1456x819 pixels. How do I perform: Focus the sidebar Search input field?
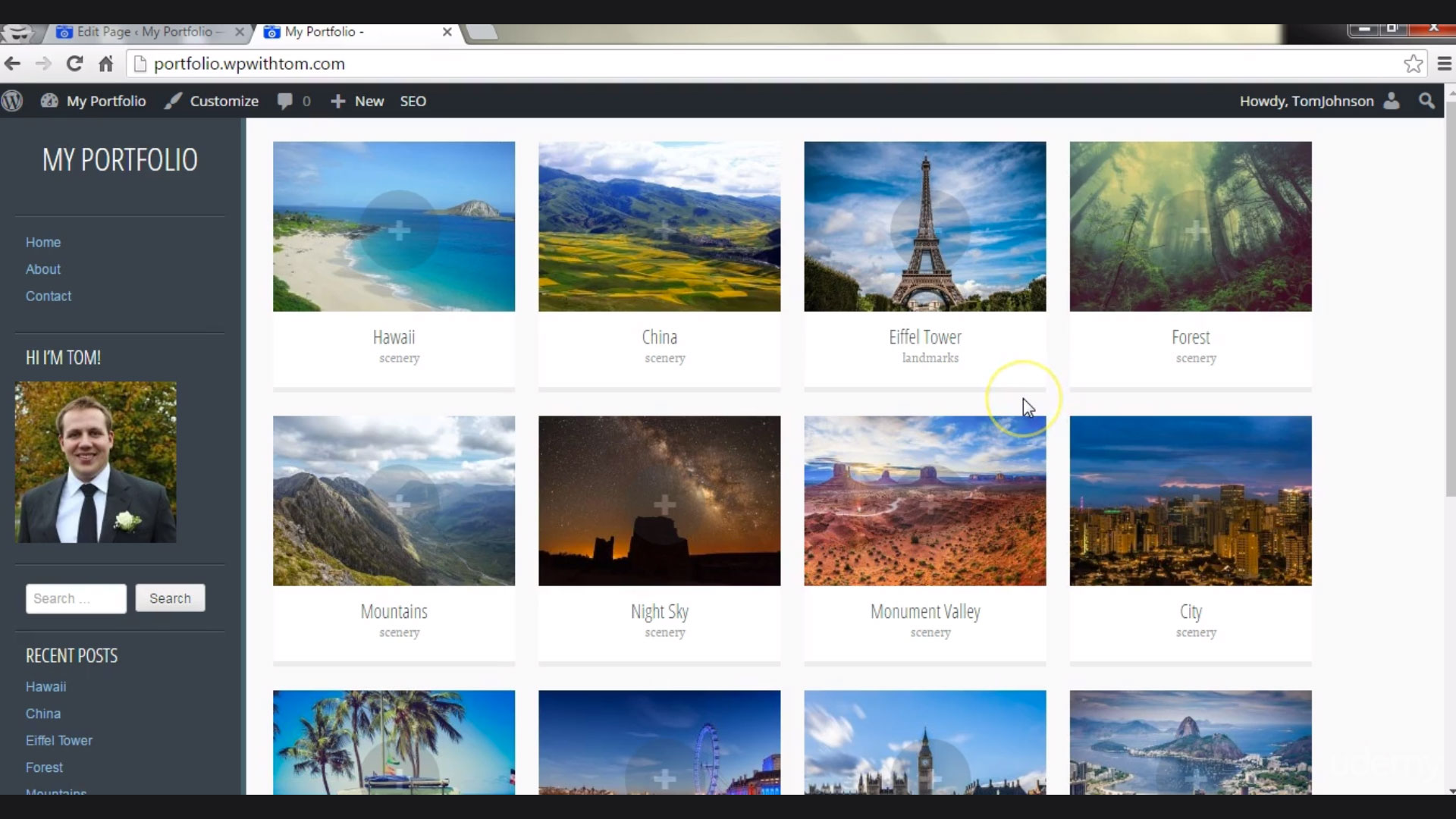click(x=76, y=598)
